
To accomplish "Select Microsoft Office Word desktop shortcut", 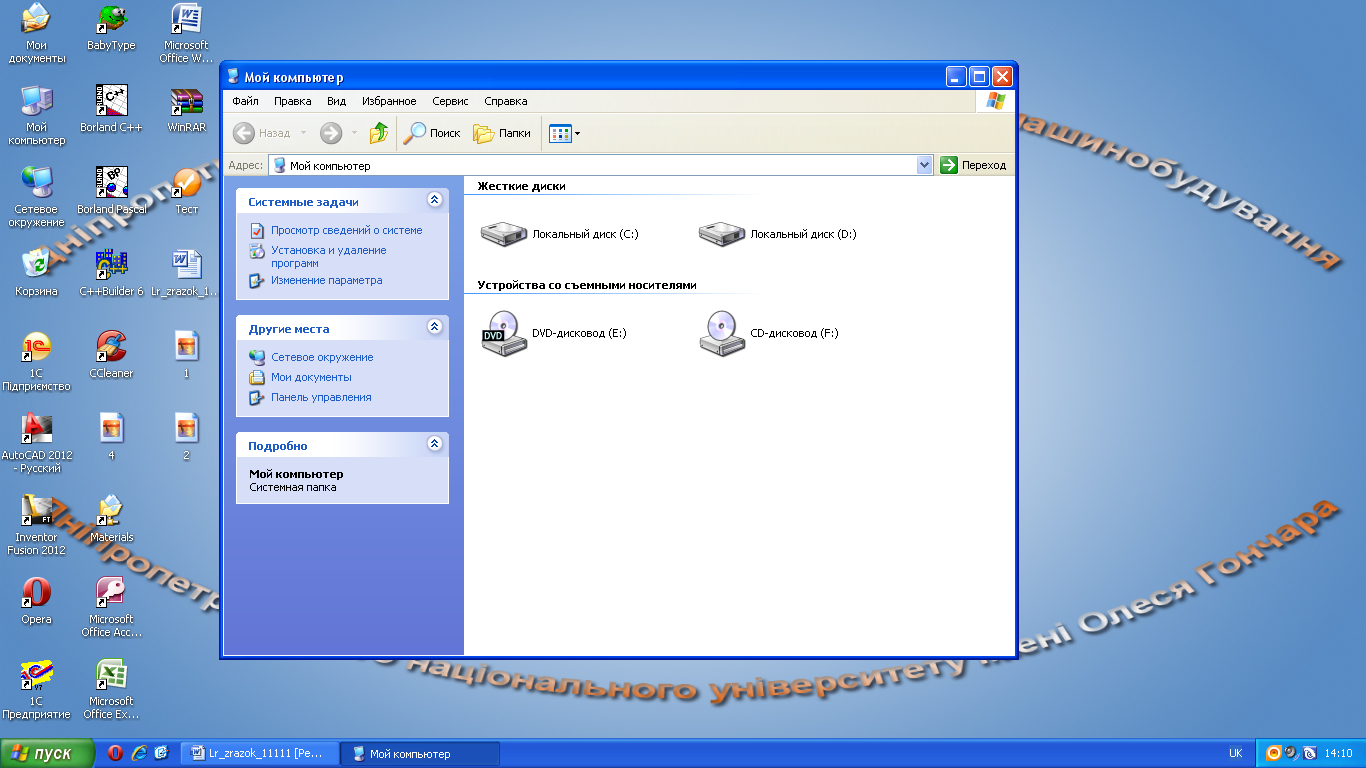I will point(185,35).
